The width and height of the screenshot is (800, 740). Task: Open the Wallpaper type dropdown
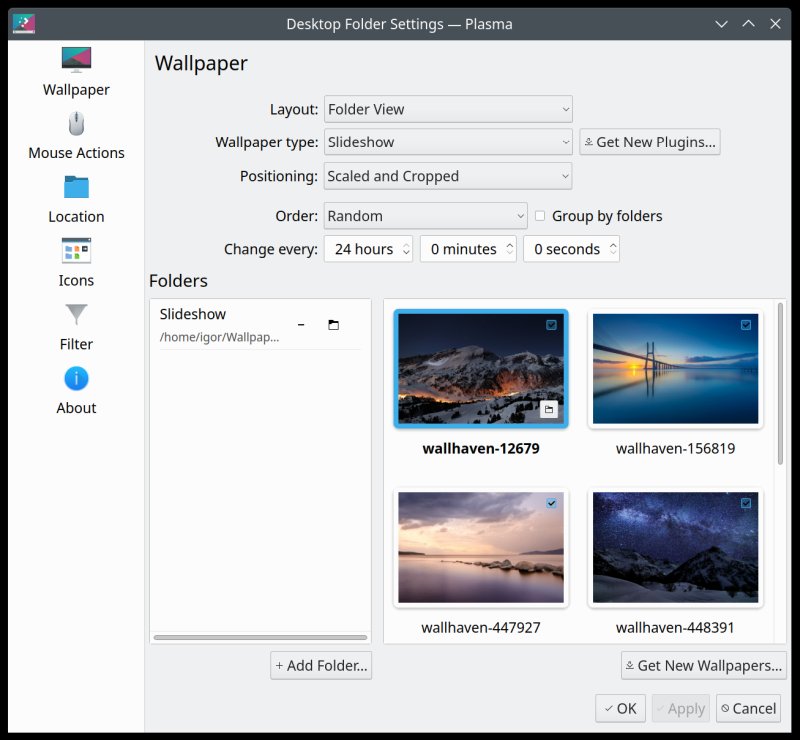pyautogui.click(x=447, y=142)
